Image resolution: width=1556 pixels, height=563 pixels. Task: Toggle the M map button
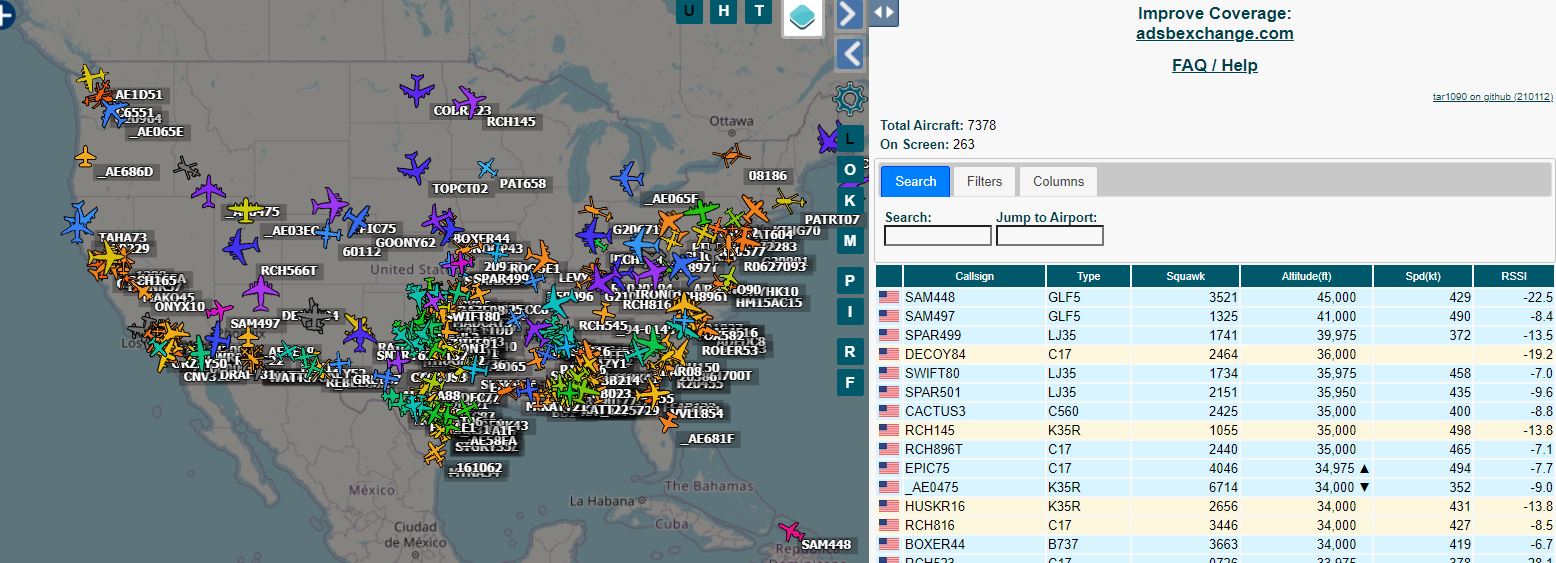850,240
